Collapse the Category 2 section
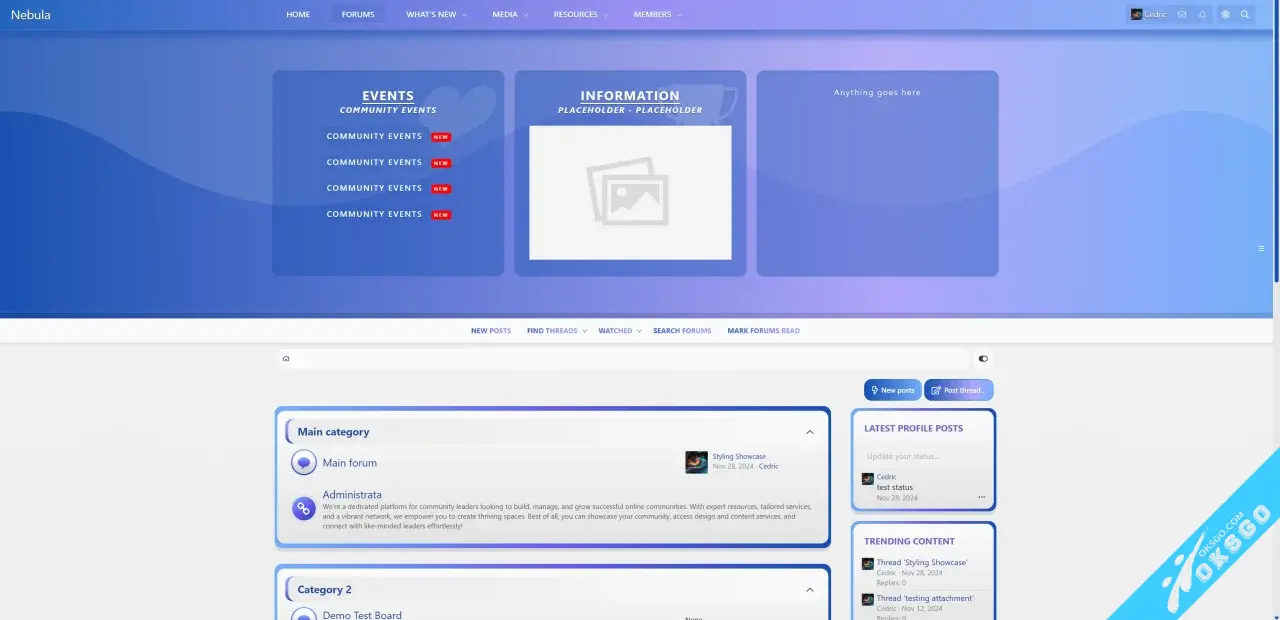This screenshot has width=1280, height=620. [x=810, y=590]
